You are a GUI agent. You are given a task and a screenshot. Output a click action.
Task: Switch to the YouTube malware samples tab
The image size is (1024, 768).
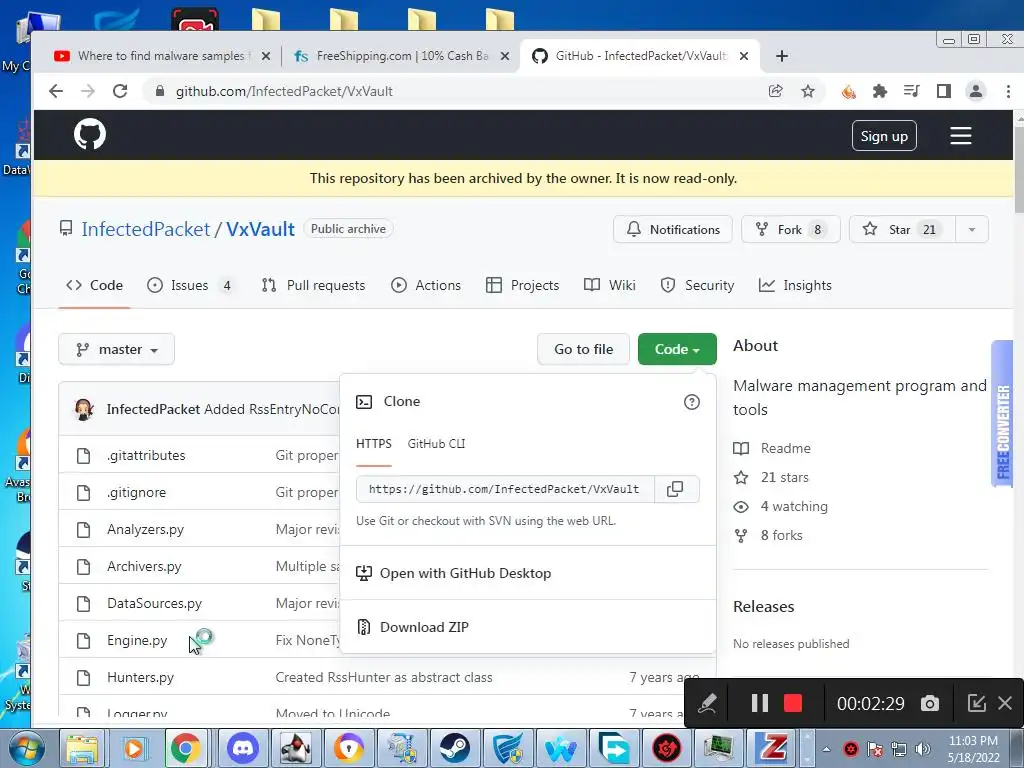click(161, 56)
